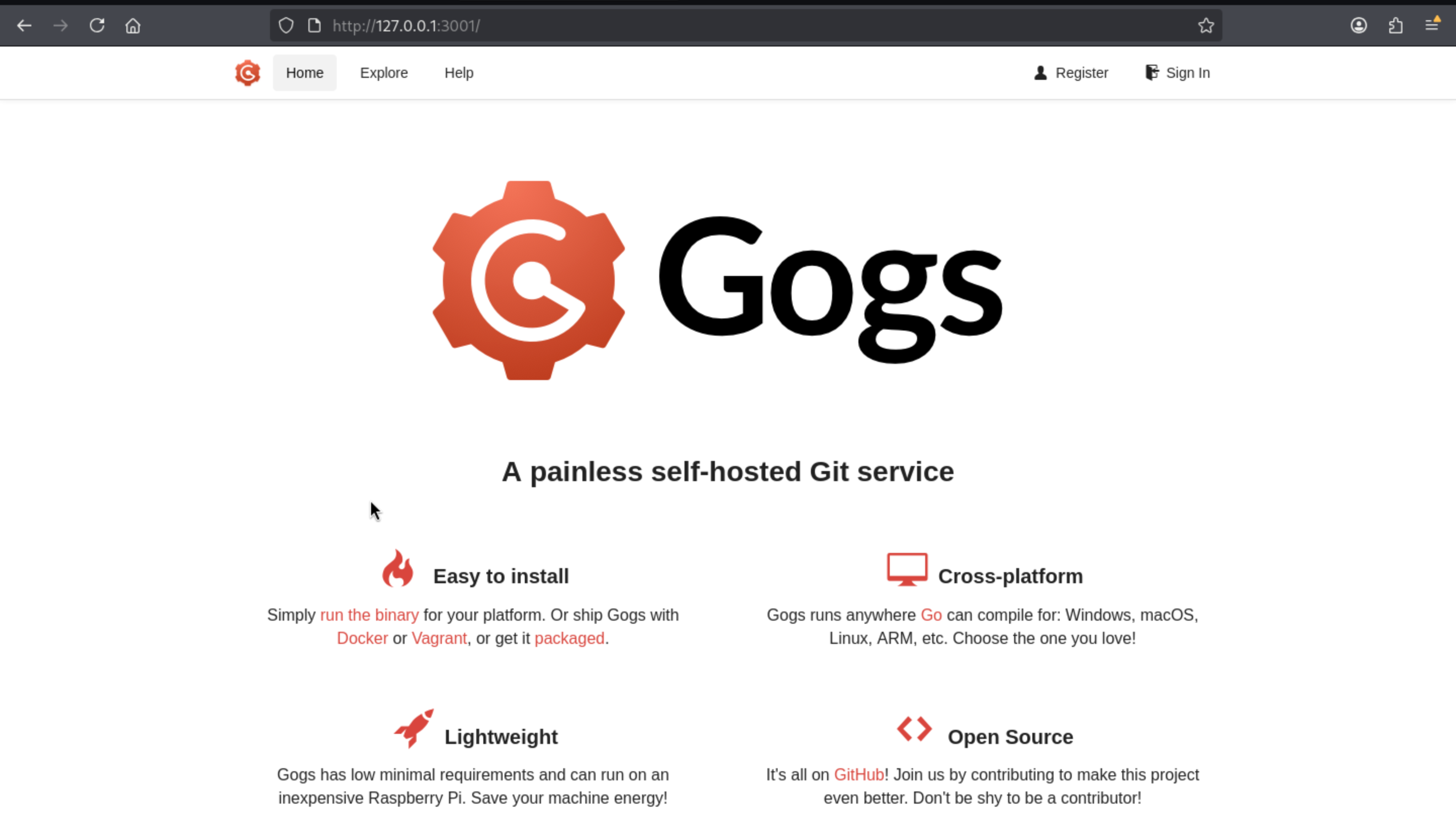Open the extensions puzzle icon

1395,26
